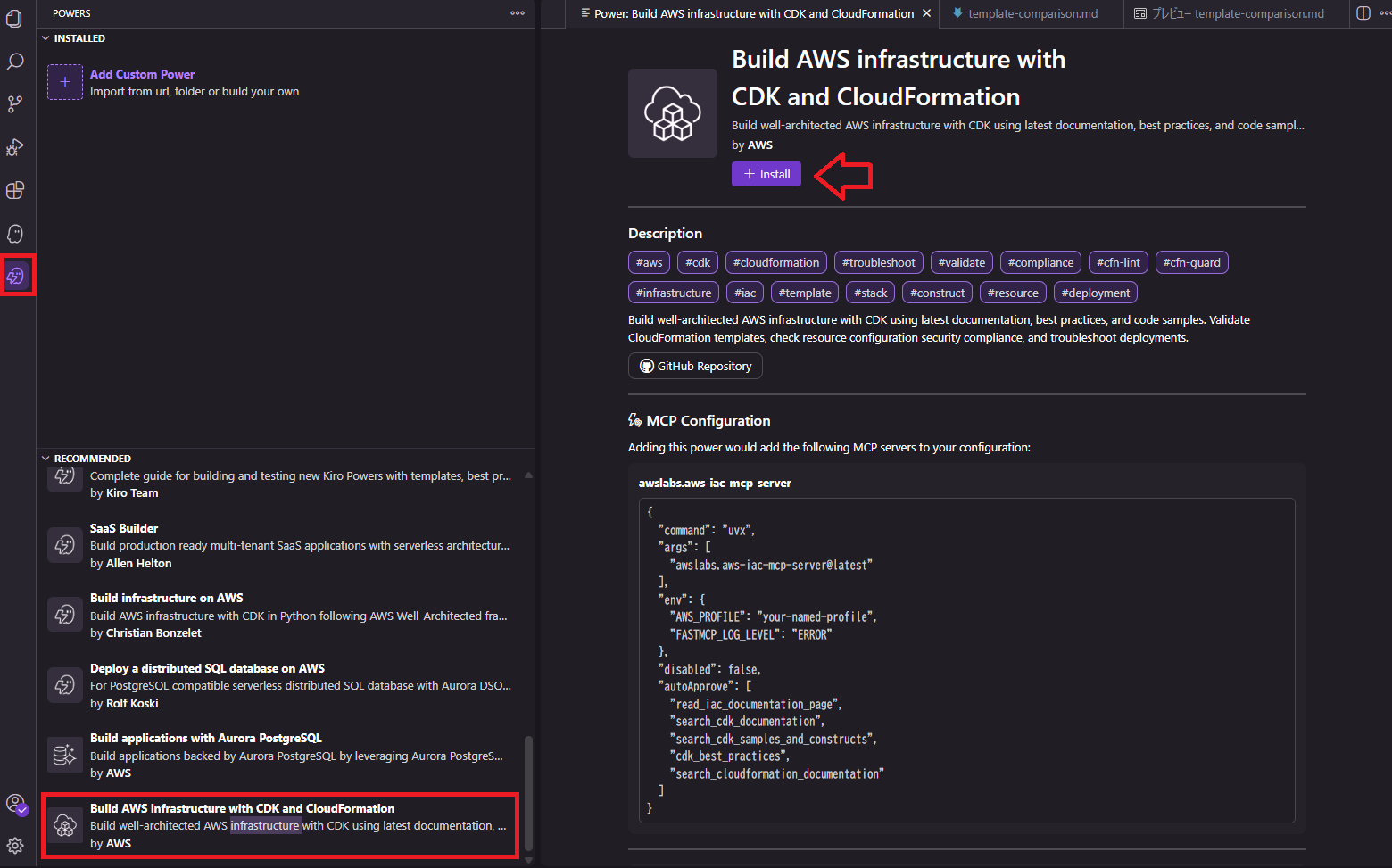1392x868 pixels.
Task: Open the Run and Debug view
Action: point(15,147)
